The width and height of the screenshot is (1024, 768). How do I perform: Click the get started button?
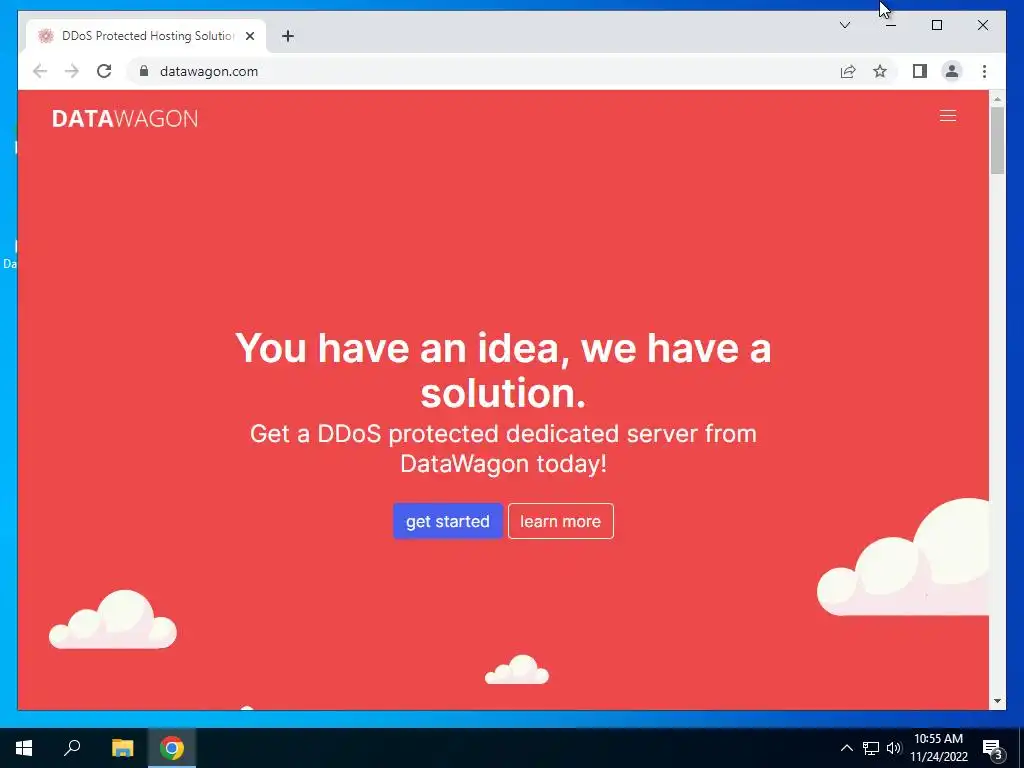pos(447,521)
